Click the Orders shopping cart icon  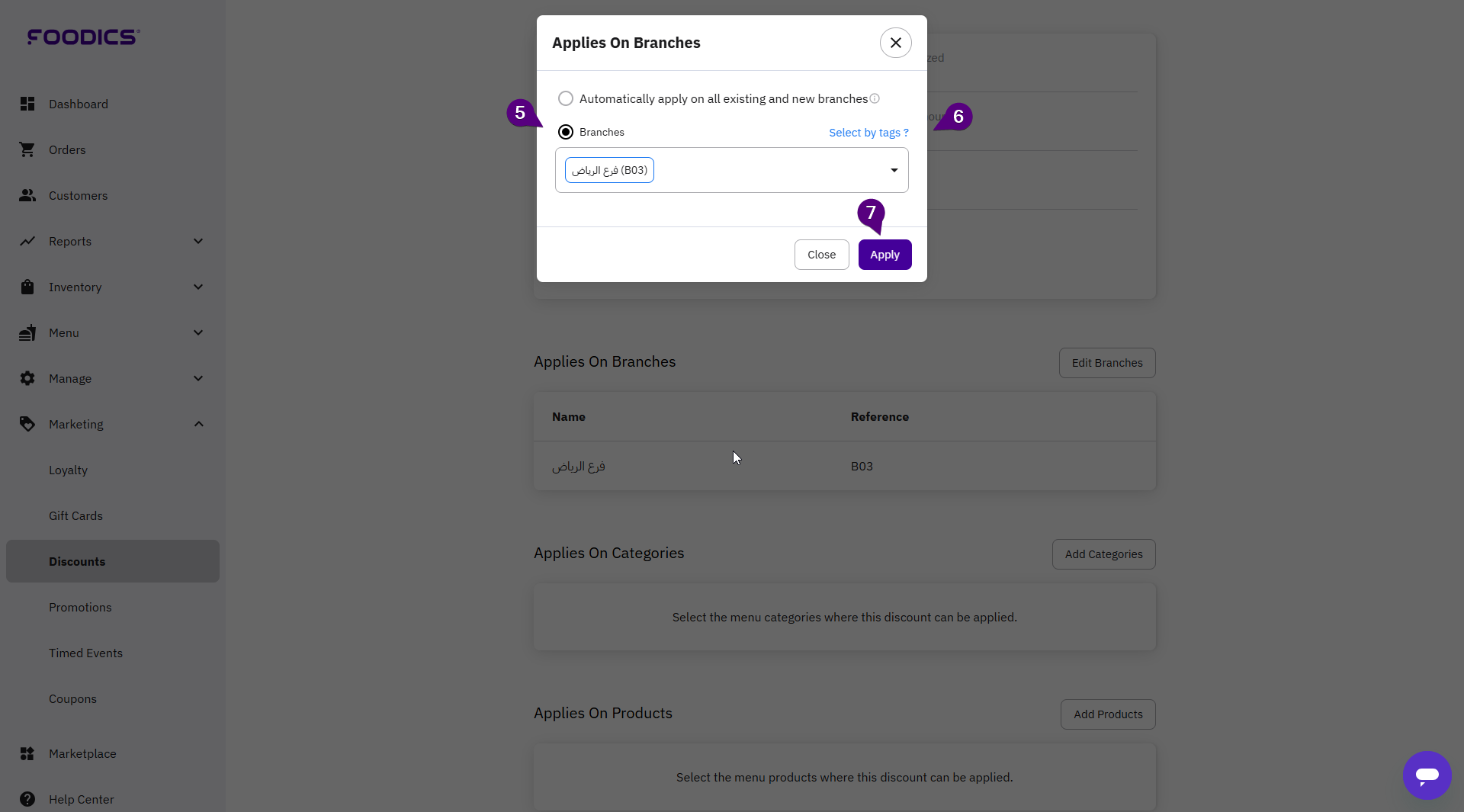[27, 149]
